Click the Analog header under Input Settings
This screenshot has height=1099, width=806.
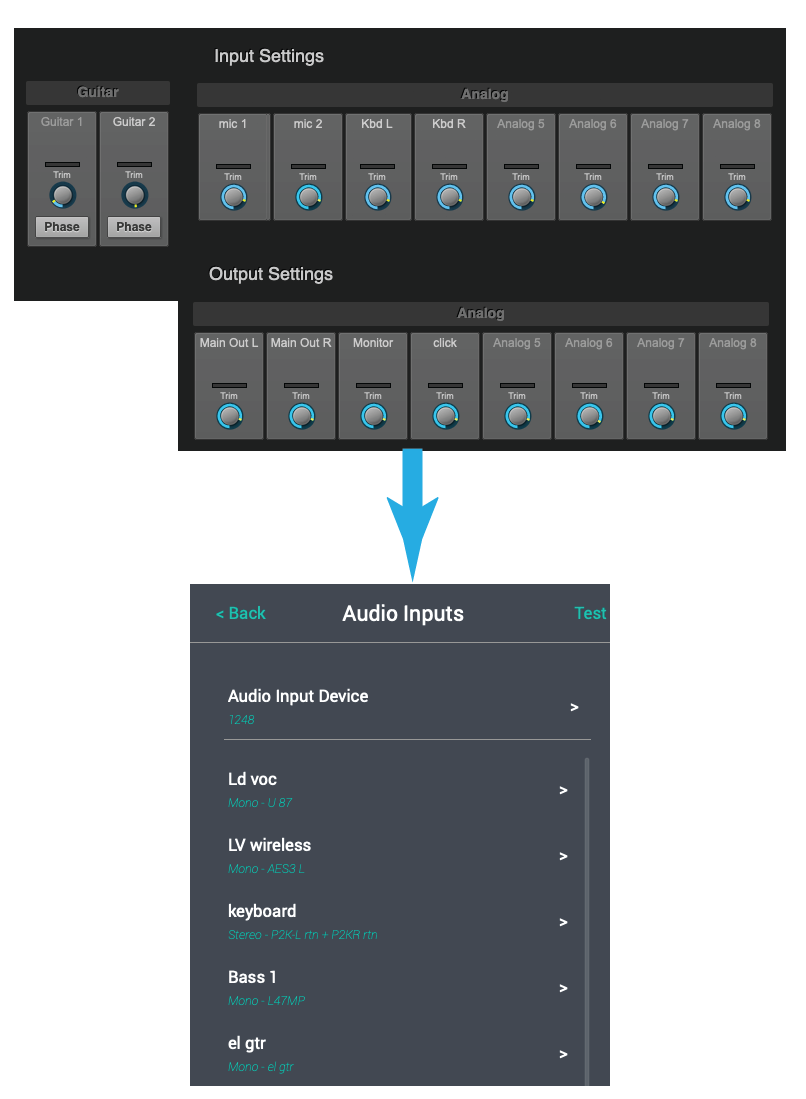484,95
